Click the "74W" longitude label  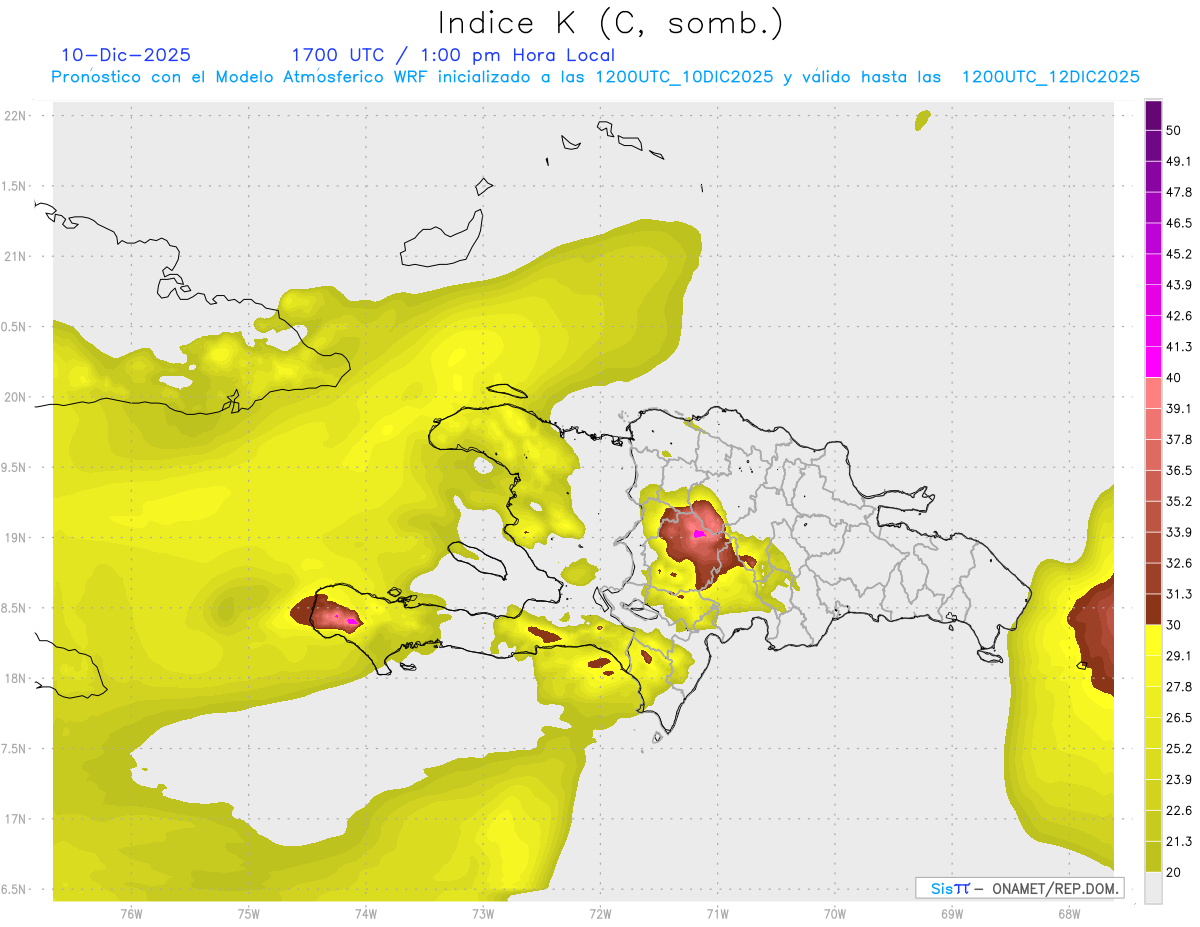point(365,914)
